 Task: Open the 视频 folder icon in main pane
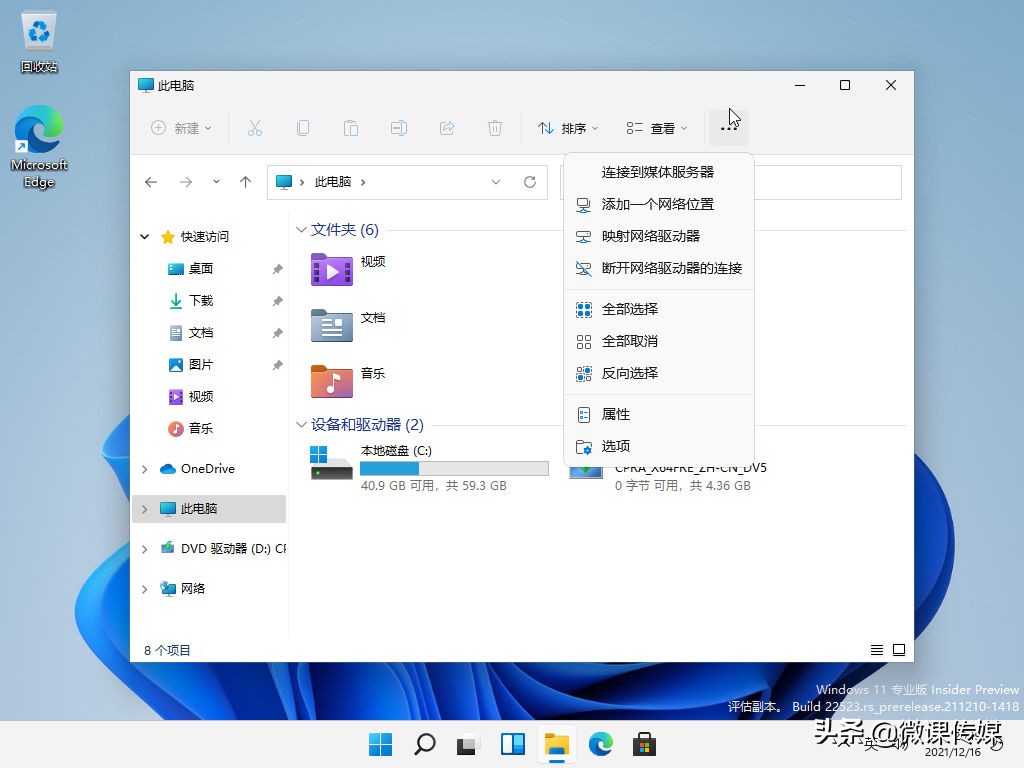(x=331, y=269)
